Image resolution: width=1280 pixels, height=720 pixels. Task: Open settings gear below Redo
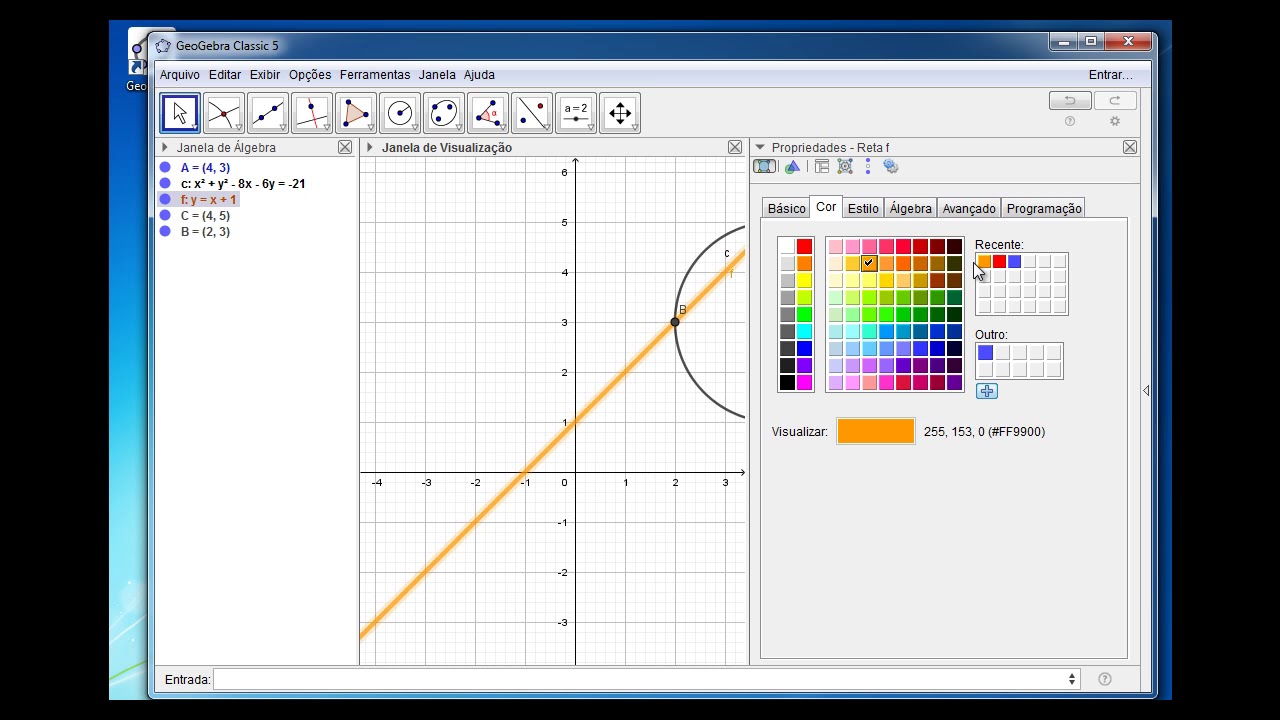[1115, 121]
